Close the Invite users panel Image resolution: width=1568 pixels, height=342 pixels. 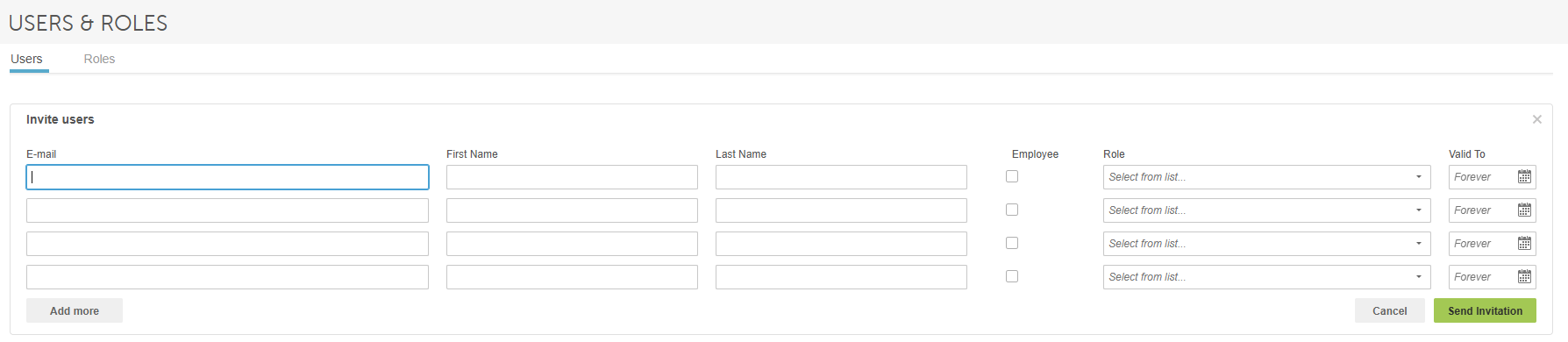click(1536, 119)
